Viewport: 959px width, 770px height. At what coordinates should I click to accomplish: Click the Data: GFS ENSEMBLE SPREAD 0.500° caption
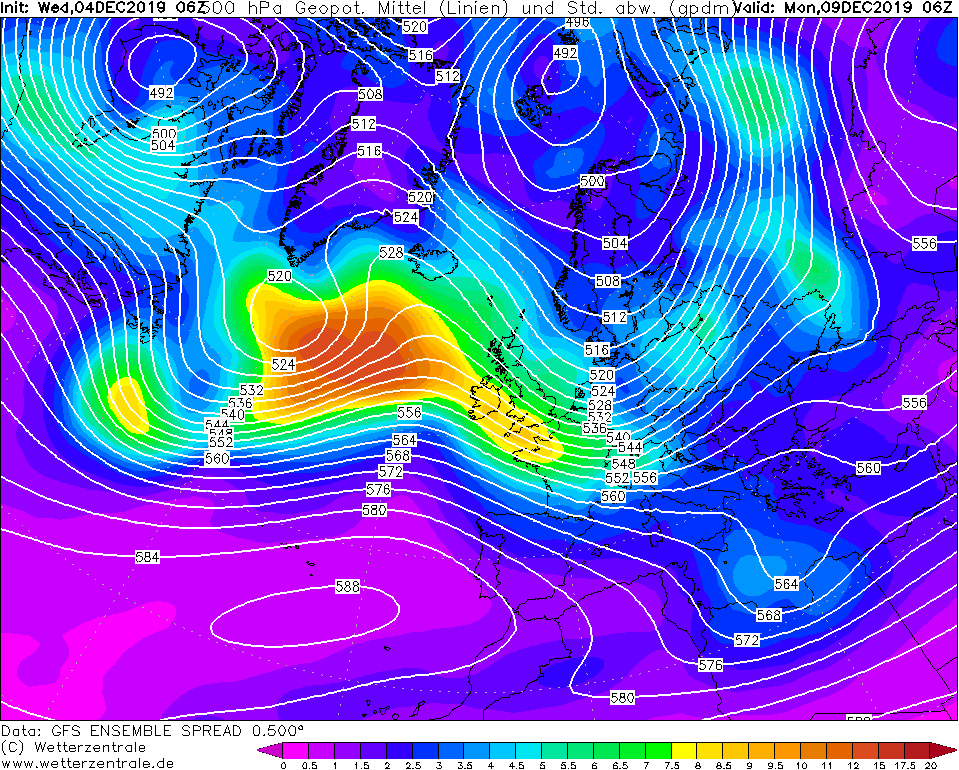pyautogui.click(x=152, y=731)
